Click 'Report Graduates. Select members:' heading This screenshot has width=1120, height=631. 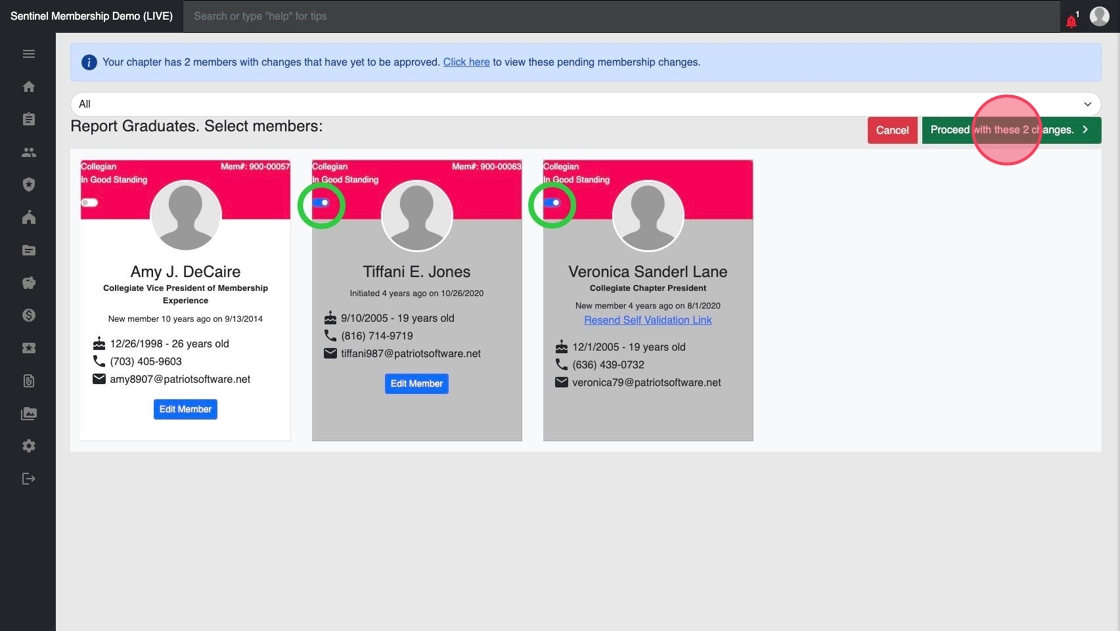click(196, 126)
